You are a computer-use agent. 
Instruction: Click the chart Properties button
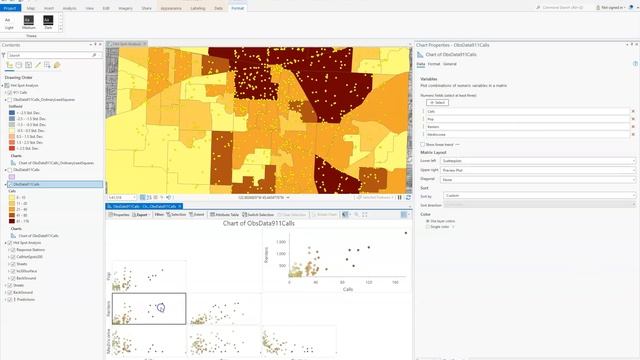click(x=119, y=215)
